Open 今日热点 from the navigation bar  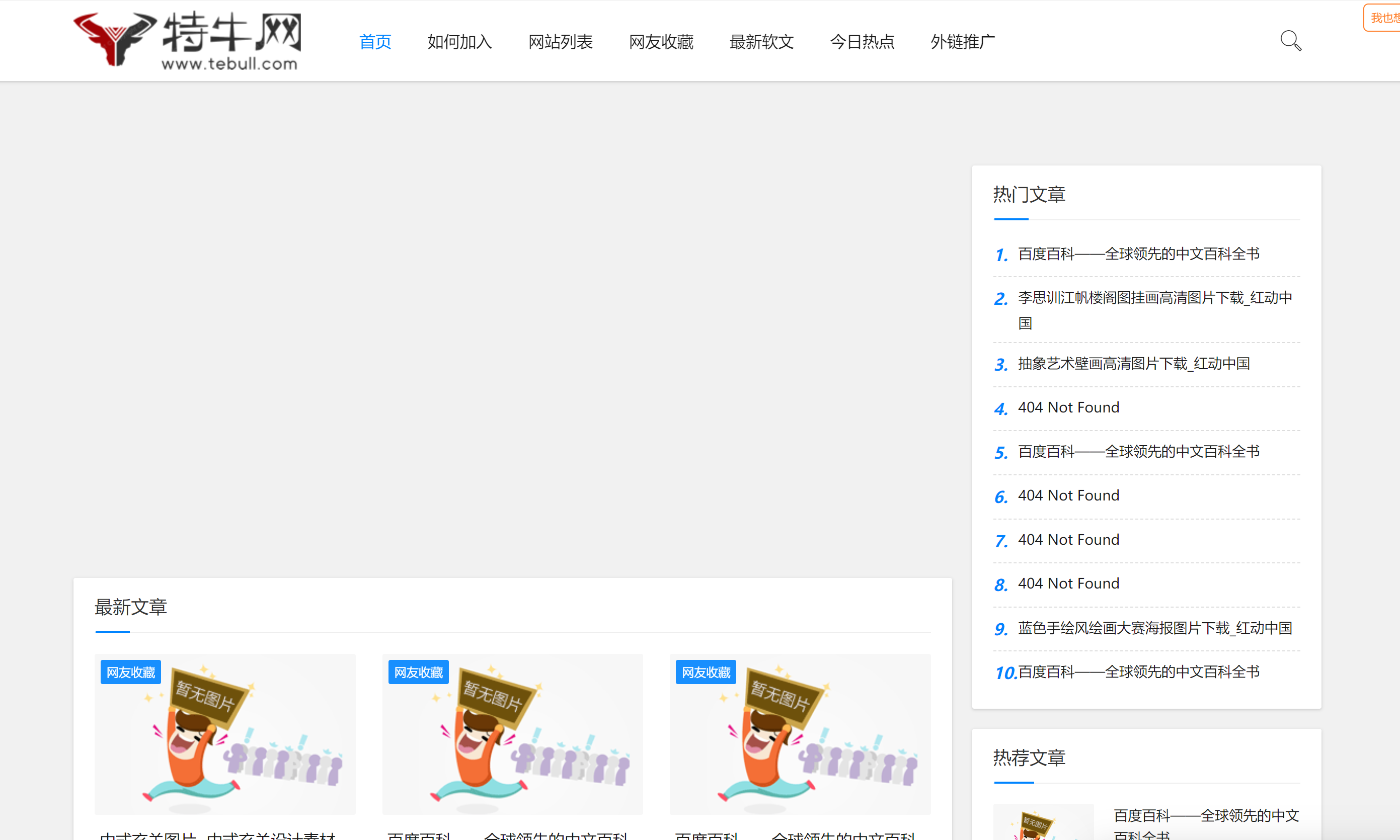pos(862,42)
